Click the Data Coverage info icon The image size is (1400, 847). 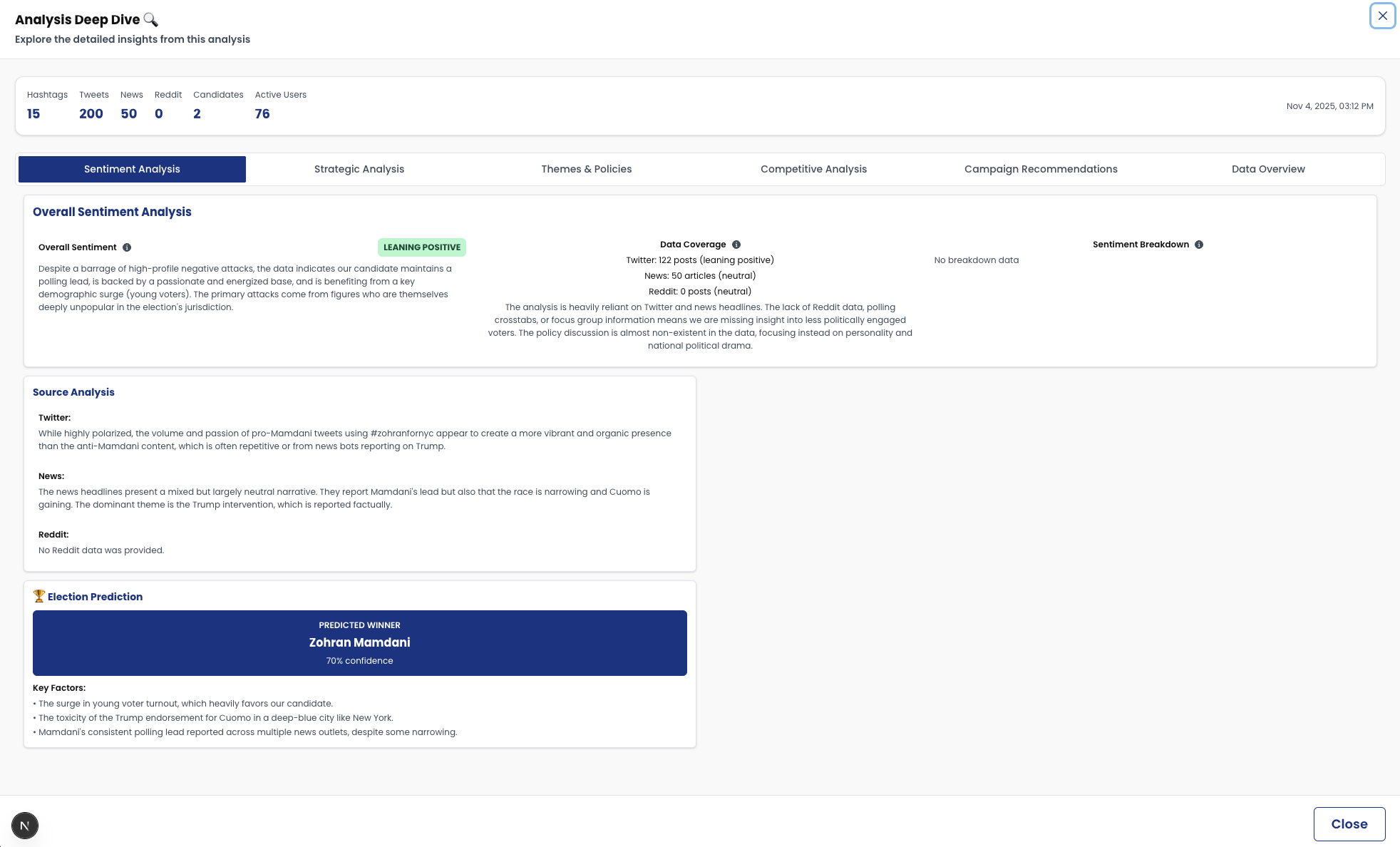tap(736, 245)
